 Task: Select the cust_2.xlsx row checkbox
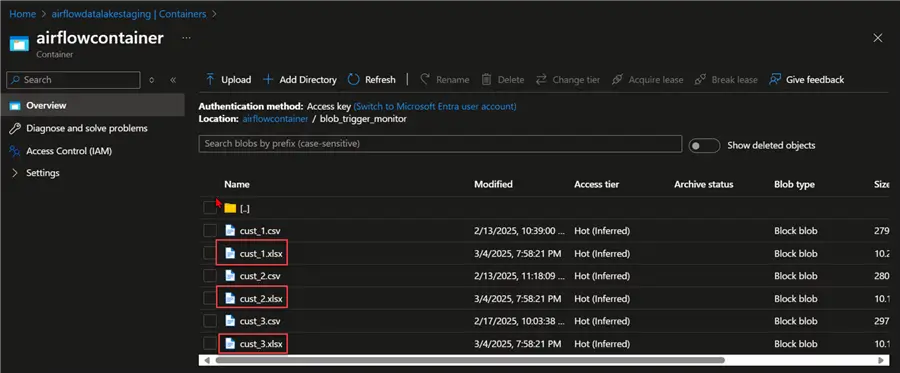pos(210,298)
